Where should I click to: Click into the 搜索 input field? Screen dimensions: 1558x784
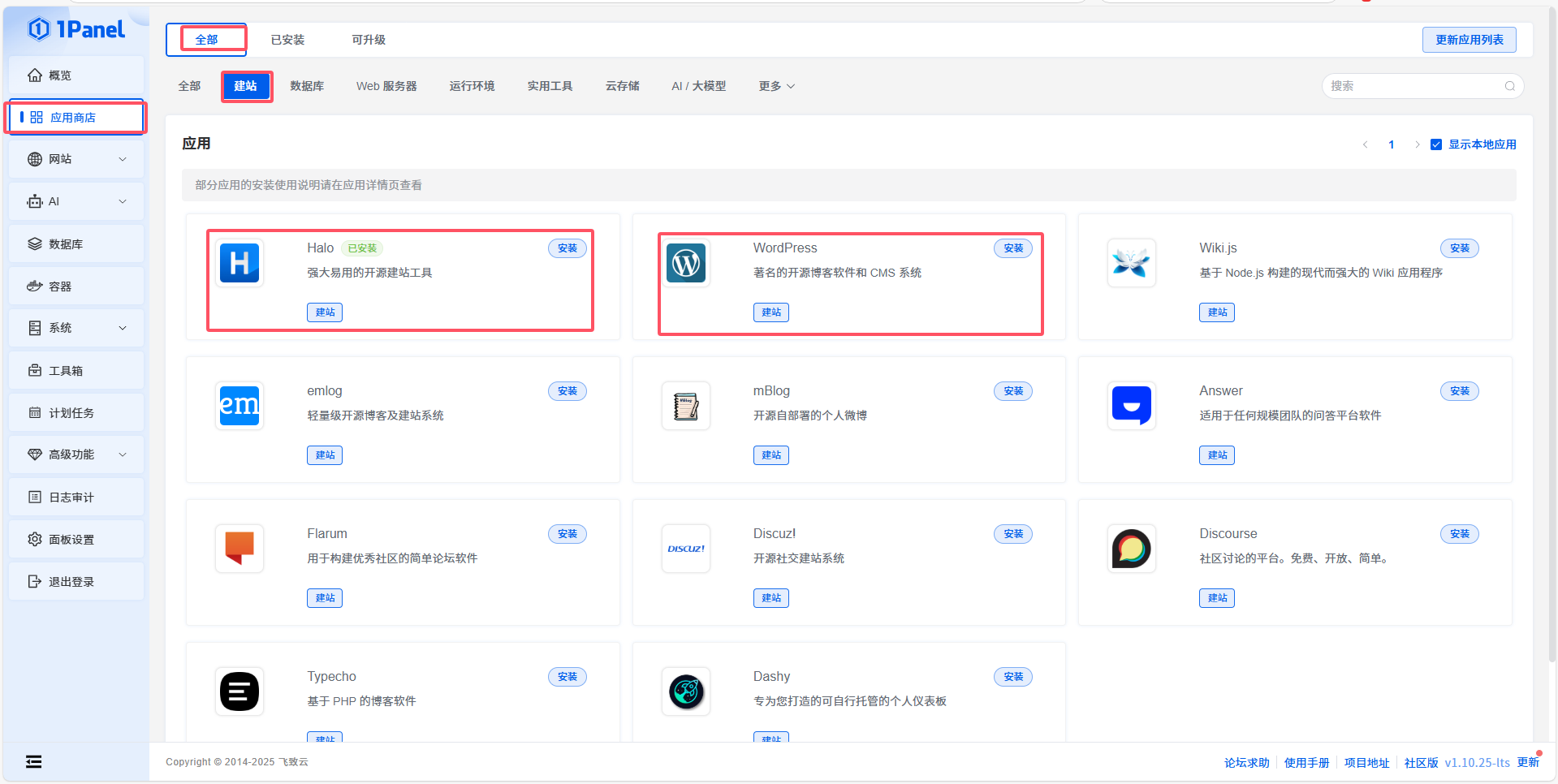pyautogui.click(x=1413, y=86)
